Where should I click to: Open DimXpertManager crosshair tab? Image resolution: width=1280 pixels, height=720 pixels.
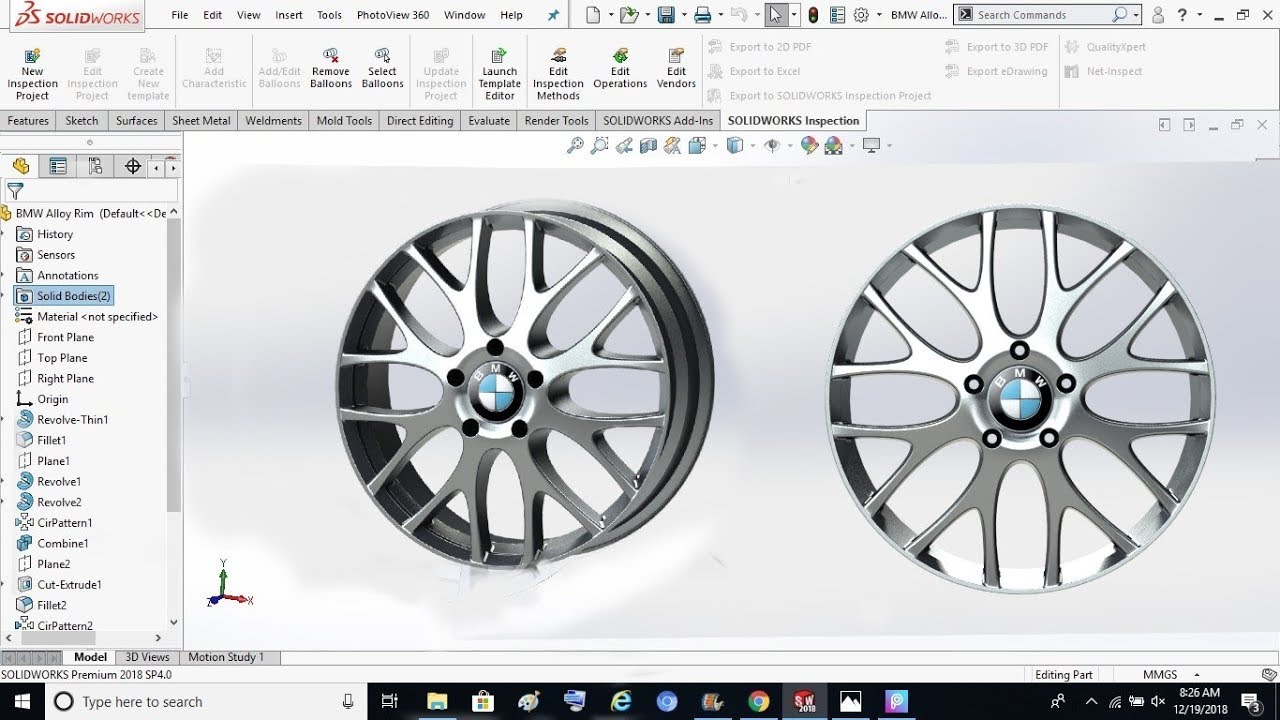(x=132, y=167)
